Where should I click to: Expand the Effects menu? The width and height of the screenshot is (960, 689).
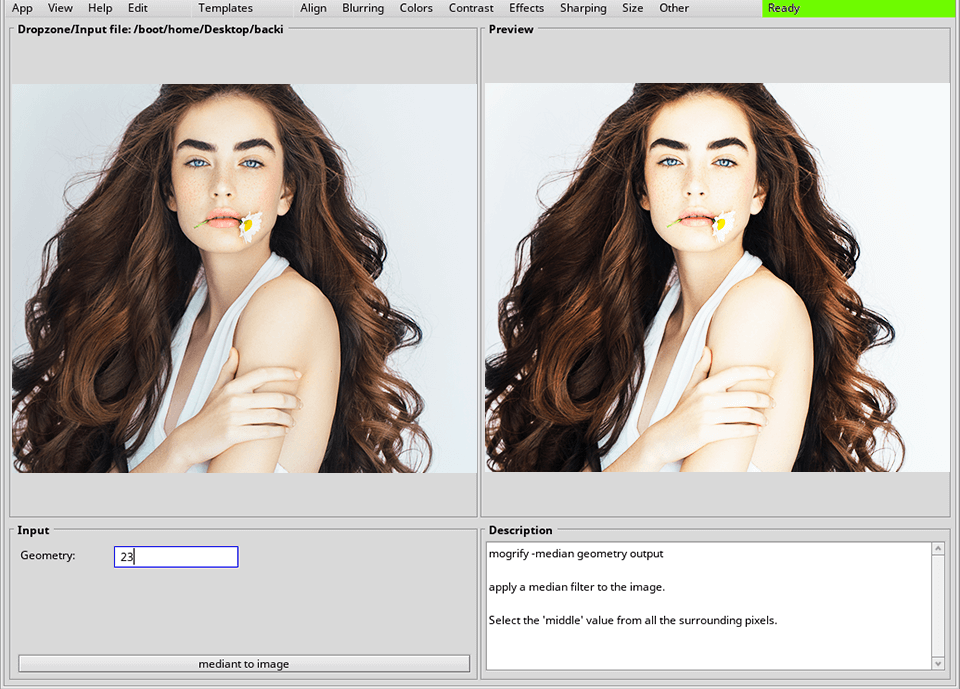point(527,8)
